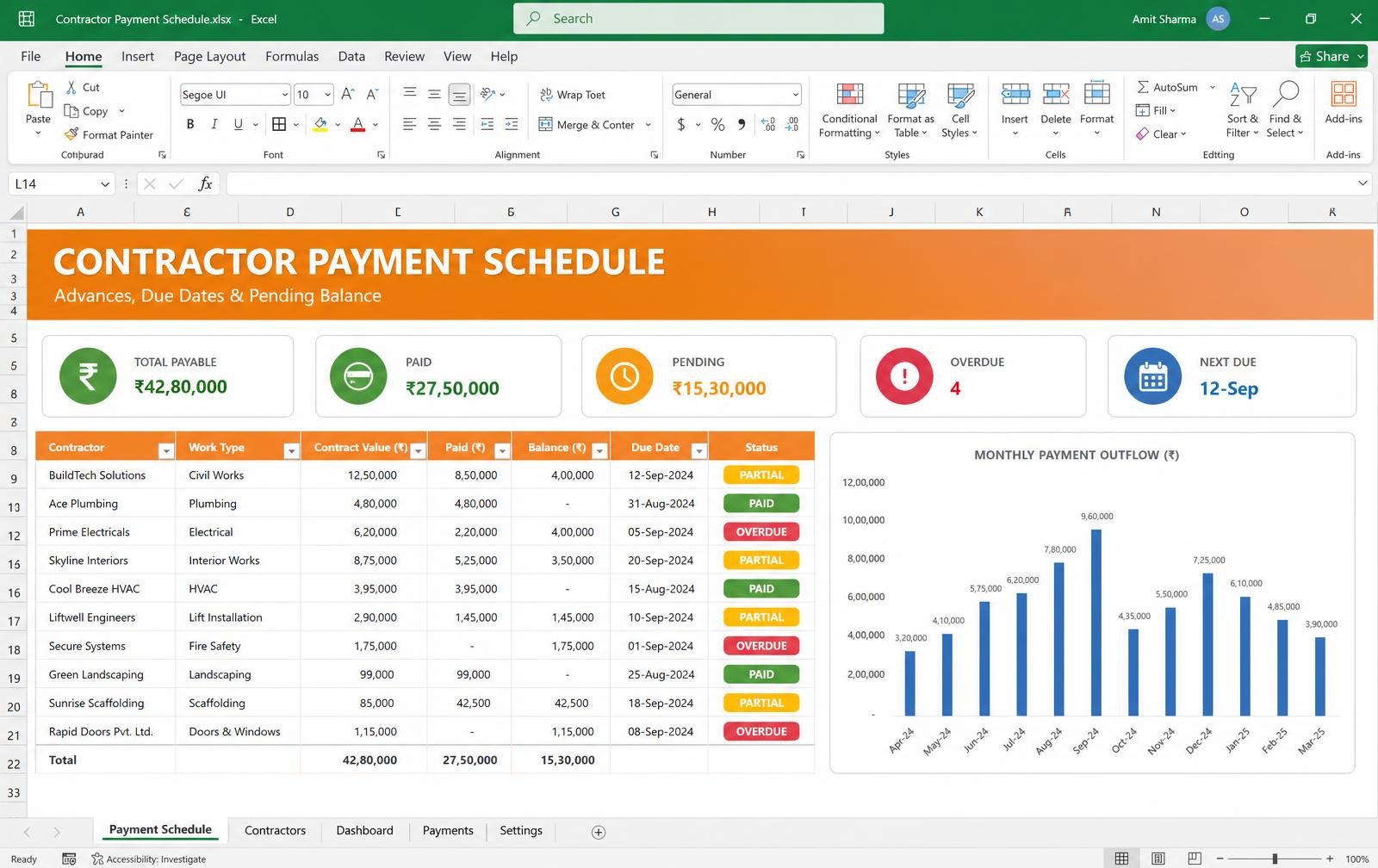Screen dimensions: 1378x868
Task: Click the Merge & Center button
Action: [587, 125]
